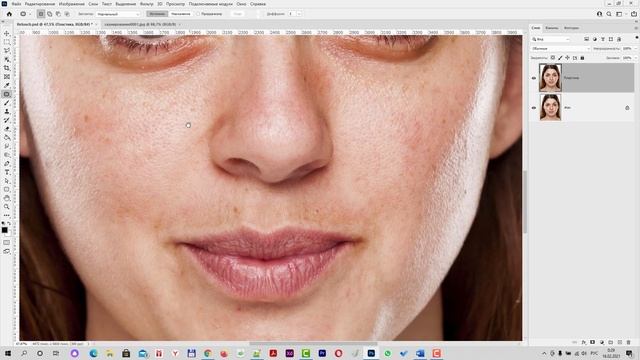Open the Layers panel flyout menu
640x360 pixels.
tap(636, 28)
